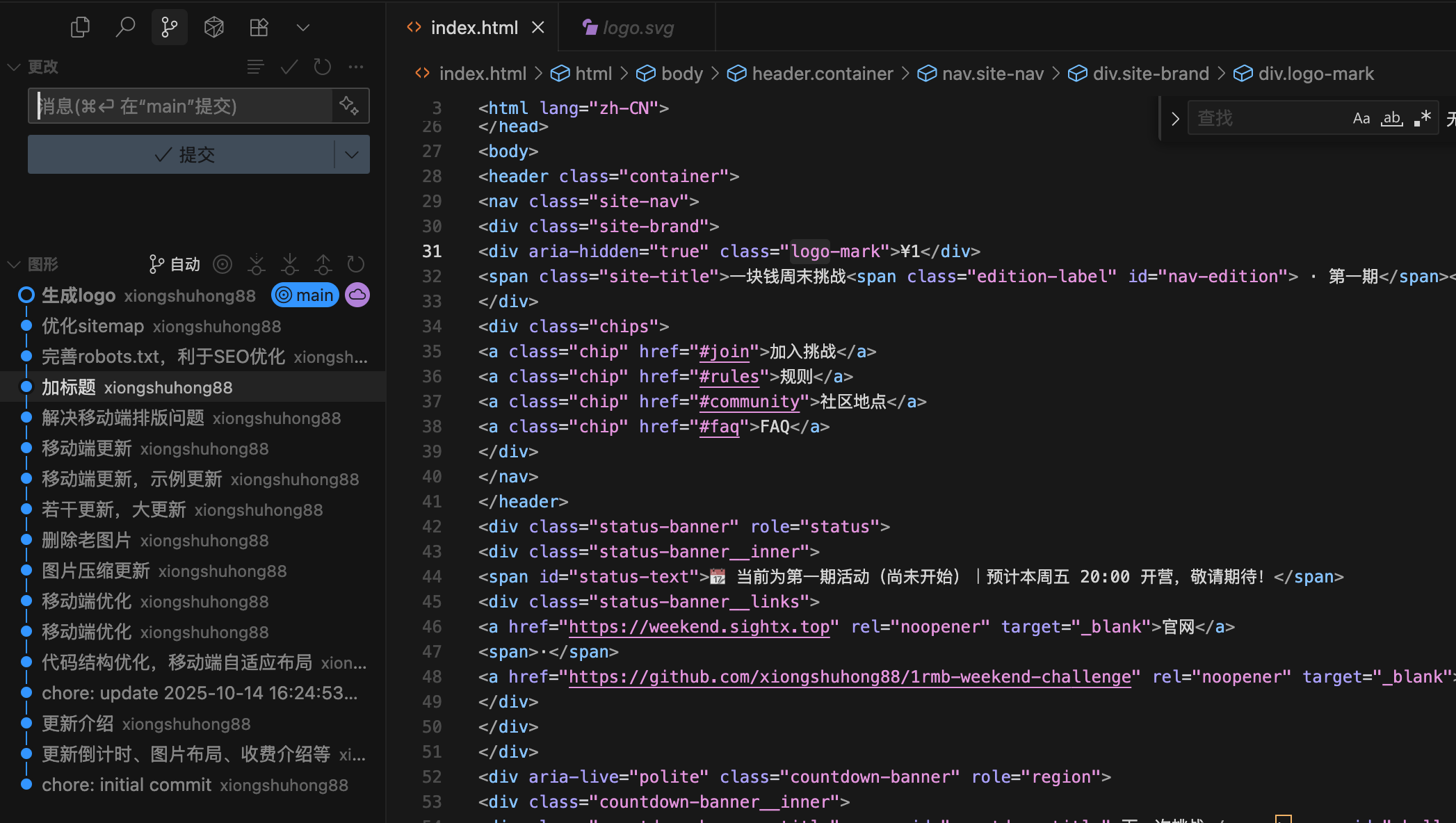1456x823 pixels.
Task: Click the fetch icon in graph toolbar
Action: (x=257, y=264)
